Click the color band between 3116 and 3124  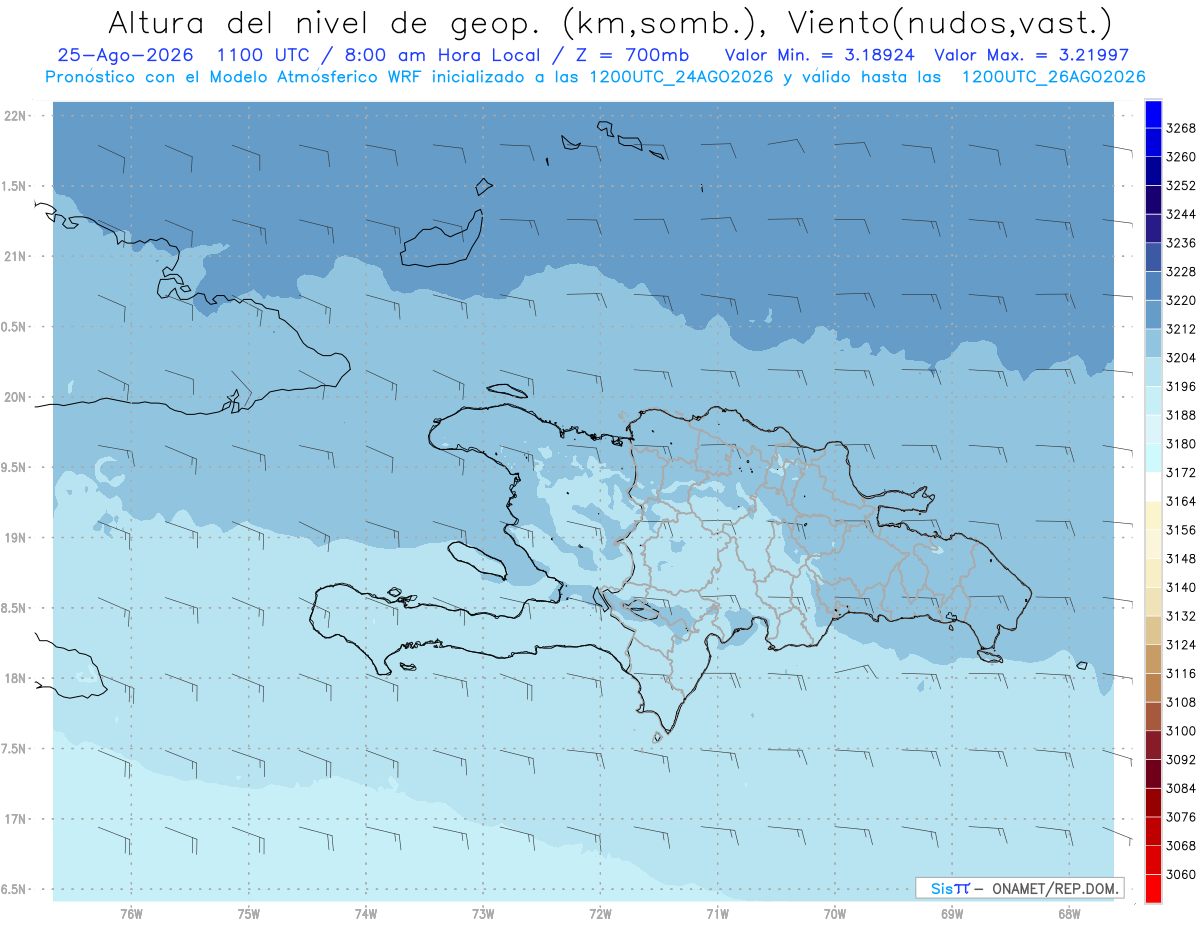click(x=1153, y=659)
